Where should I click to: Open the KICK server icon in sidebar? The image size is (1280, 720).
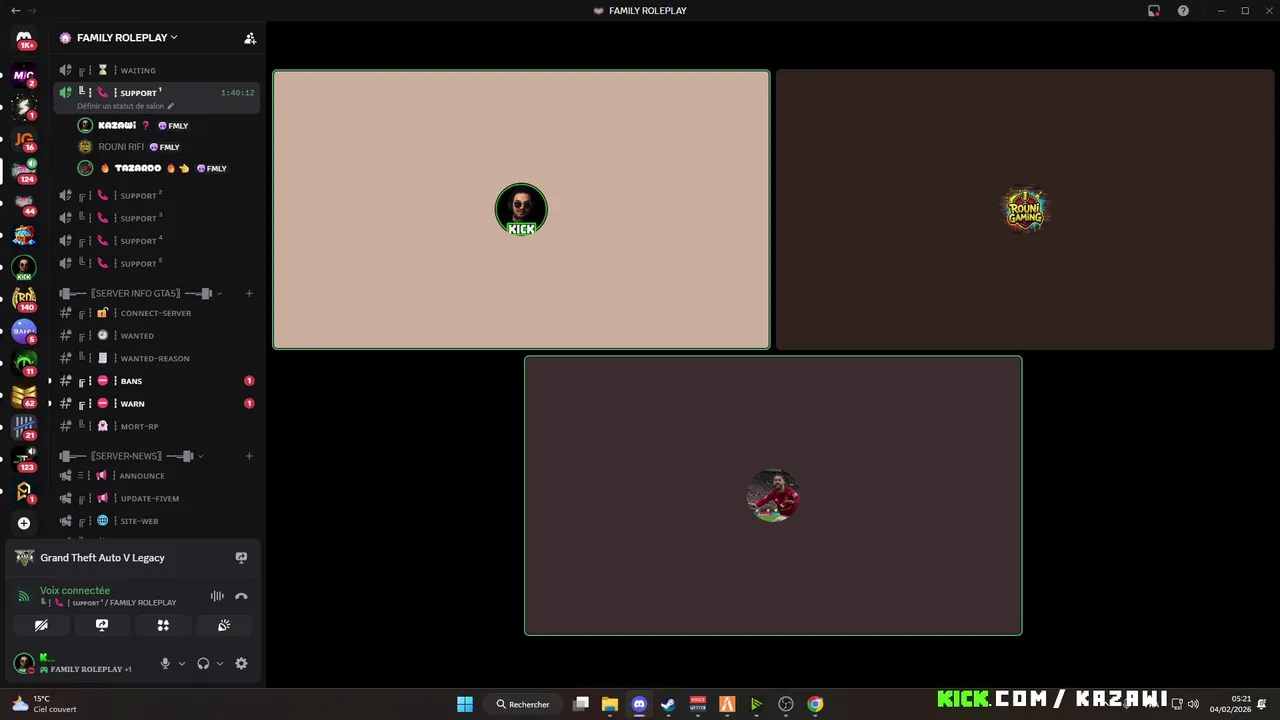coord(24,267)
